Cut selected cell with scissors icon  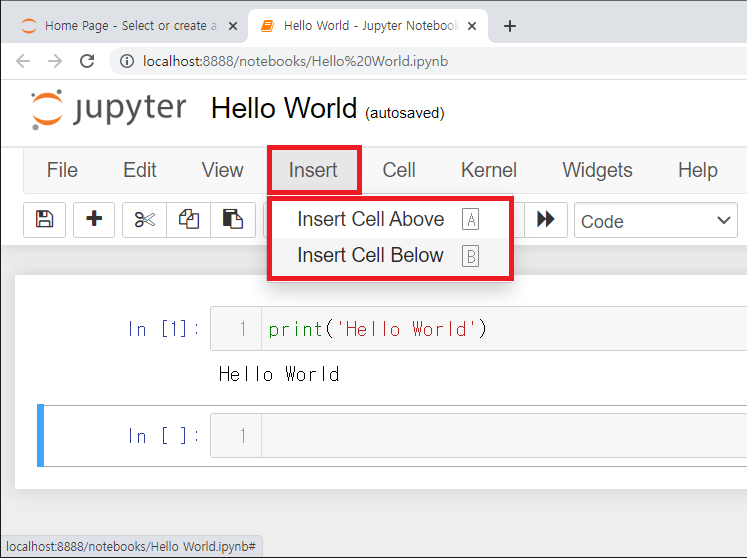click(144, 220)
